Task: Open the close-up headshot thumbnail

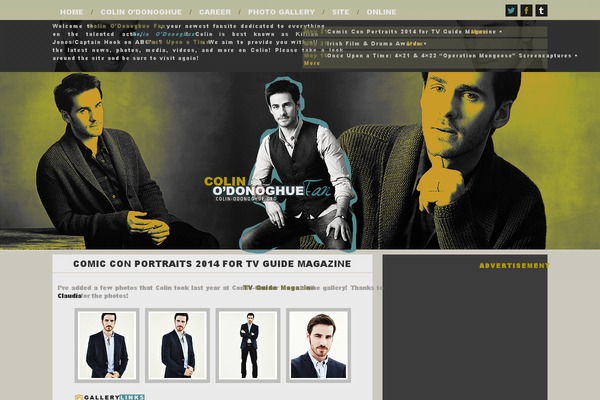Action: click(318, 345)
